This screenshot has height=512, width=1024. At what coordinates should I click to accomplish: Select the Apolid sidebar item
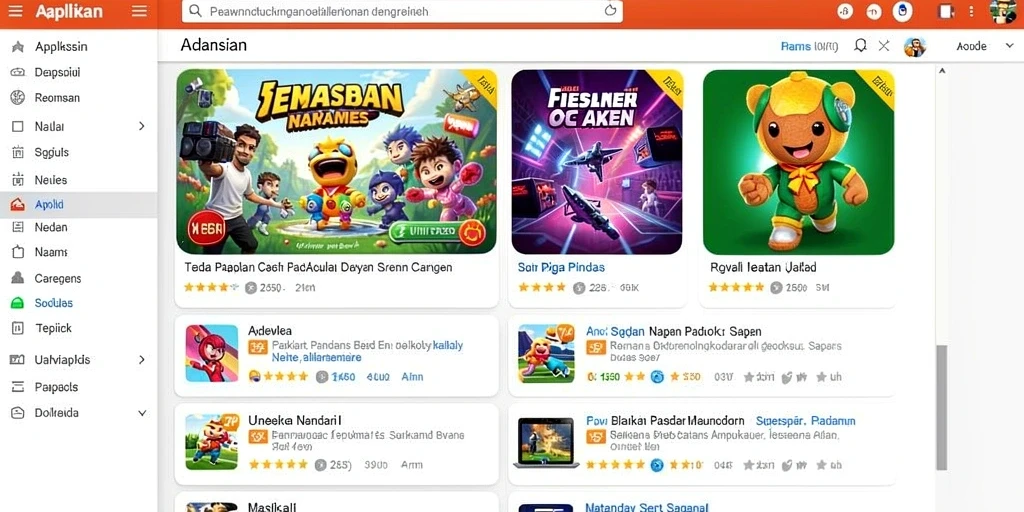[x=78, y=204]
